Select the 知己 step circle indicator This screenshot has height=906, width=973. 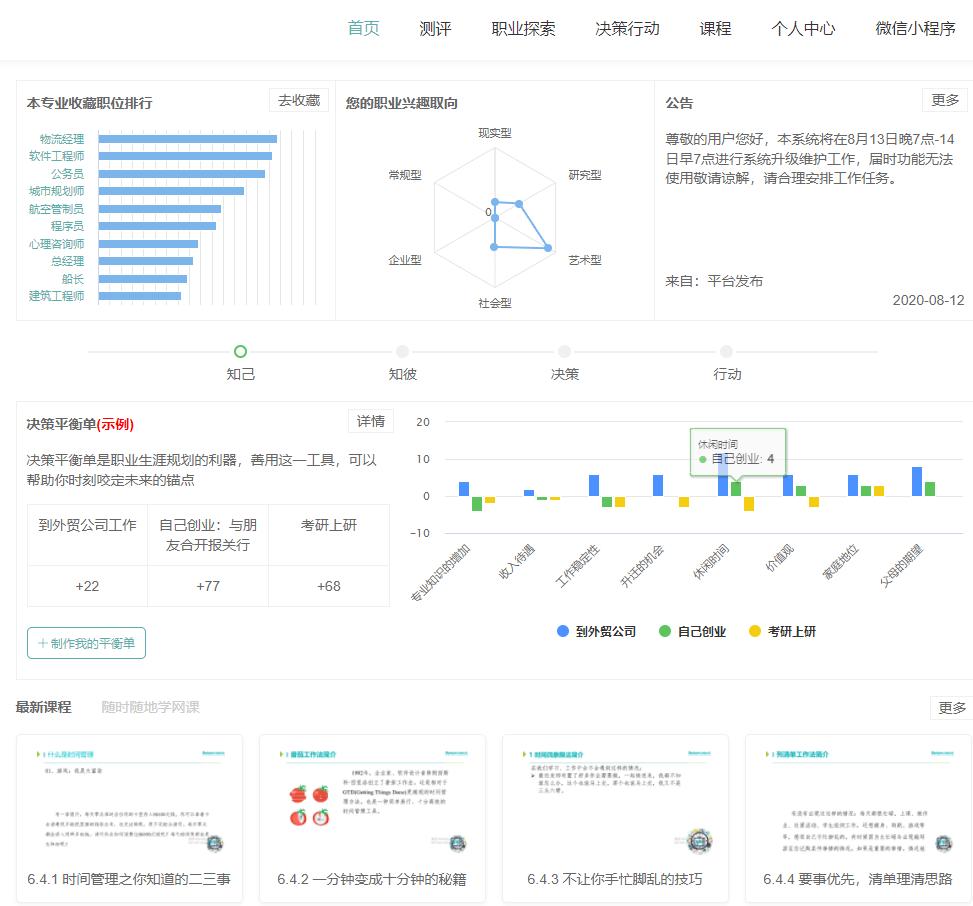pyautogui.click(x=240, y=352)
